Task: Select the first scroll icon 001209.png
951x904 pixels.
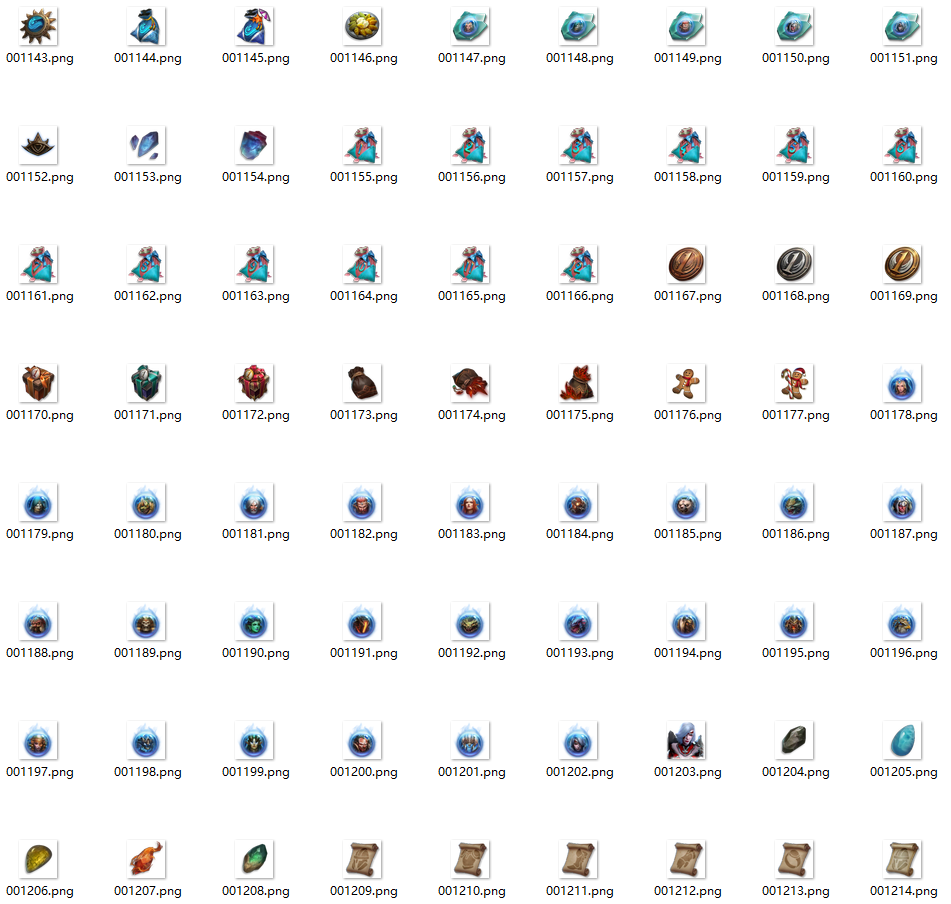Action: (363, 860)
